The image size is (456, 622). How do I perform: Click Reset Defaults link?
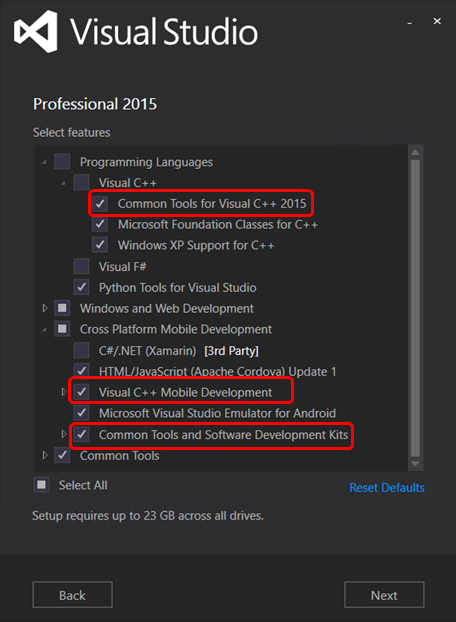point(387,488)
